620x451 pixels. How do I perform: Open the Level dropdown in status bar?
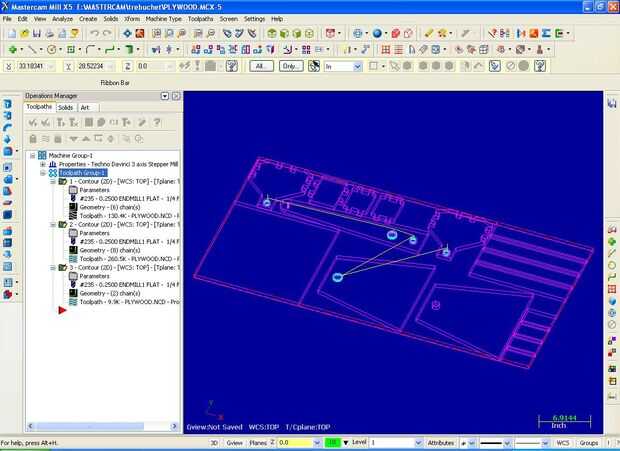tap(418, 443)
